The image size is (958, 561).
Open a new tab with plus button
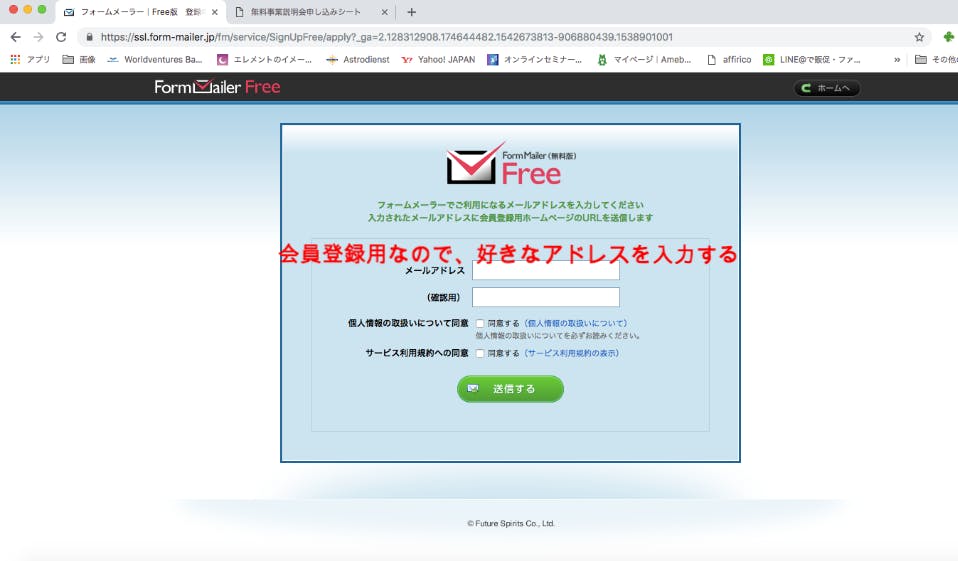pos(411,12)
